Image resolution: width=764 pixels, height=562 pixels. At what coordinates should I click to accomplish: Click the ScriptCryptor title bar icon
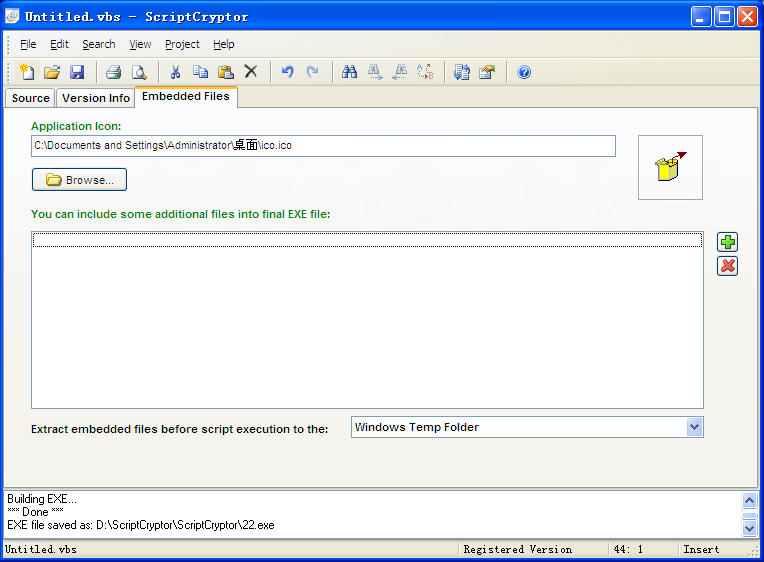coord(12,16)
